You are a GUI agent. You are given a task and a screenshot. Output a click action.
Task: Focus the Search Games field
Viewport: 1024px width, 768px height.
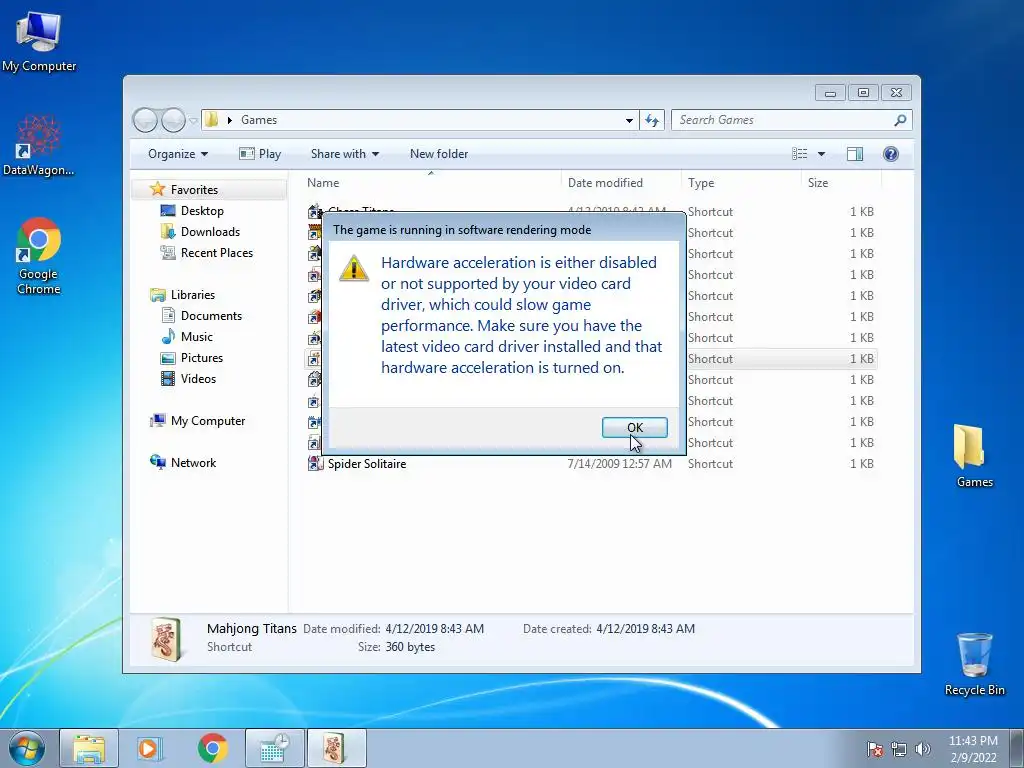point(782,120)
